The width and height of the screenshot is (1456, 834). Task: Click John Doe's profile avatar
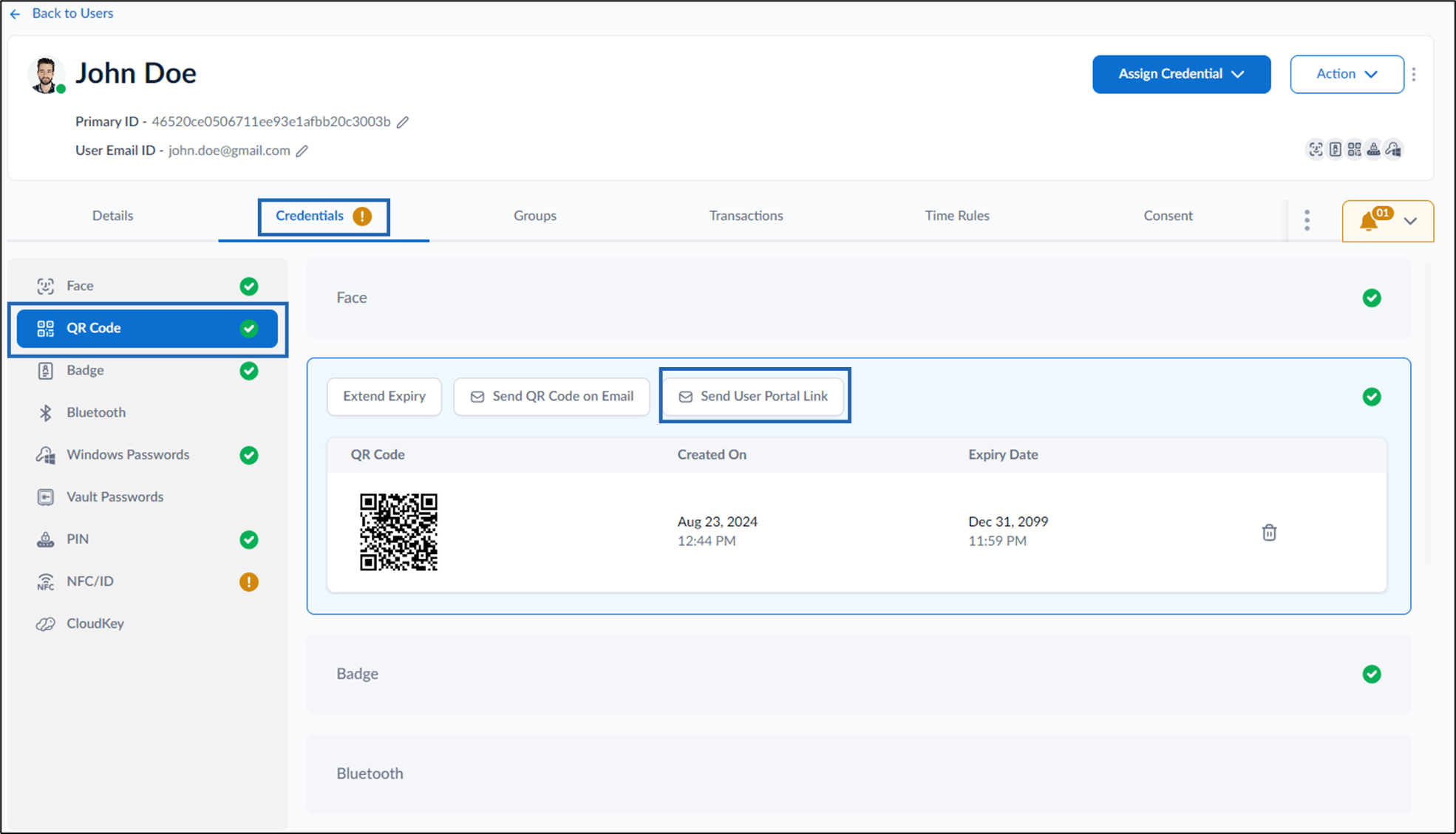tap(46, 75)
